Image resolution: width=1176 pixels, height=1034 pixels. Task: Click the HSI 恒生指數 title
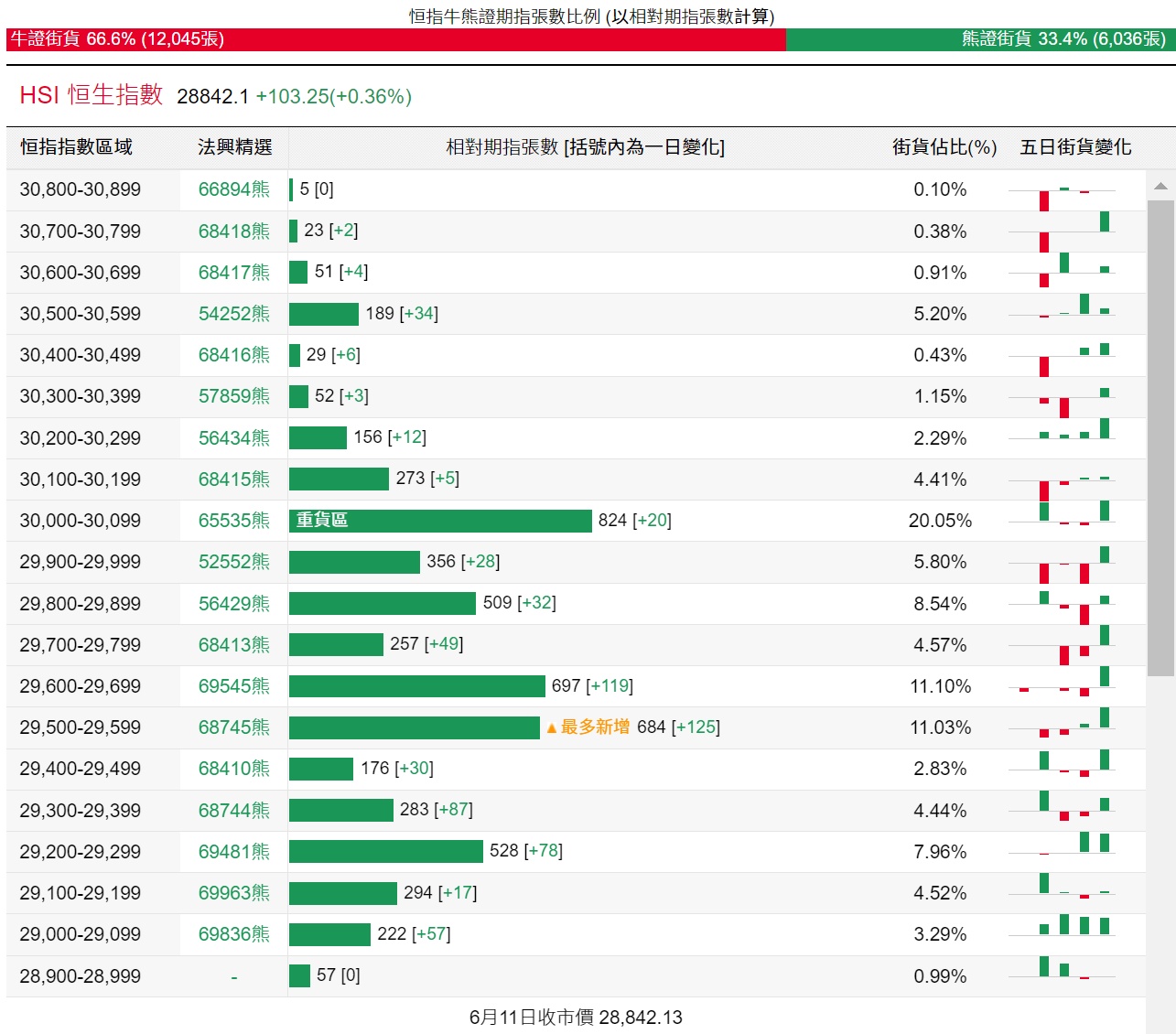pyautogui.click(x=92, y=95)
